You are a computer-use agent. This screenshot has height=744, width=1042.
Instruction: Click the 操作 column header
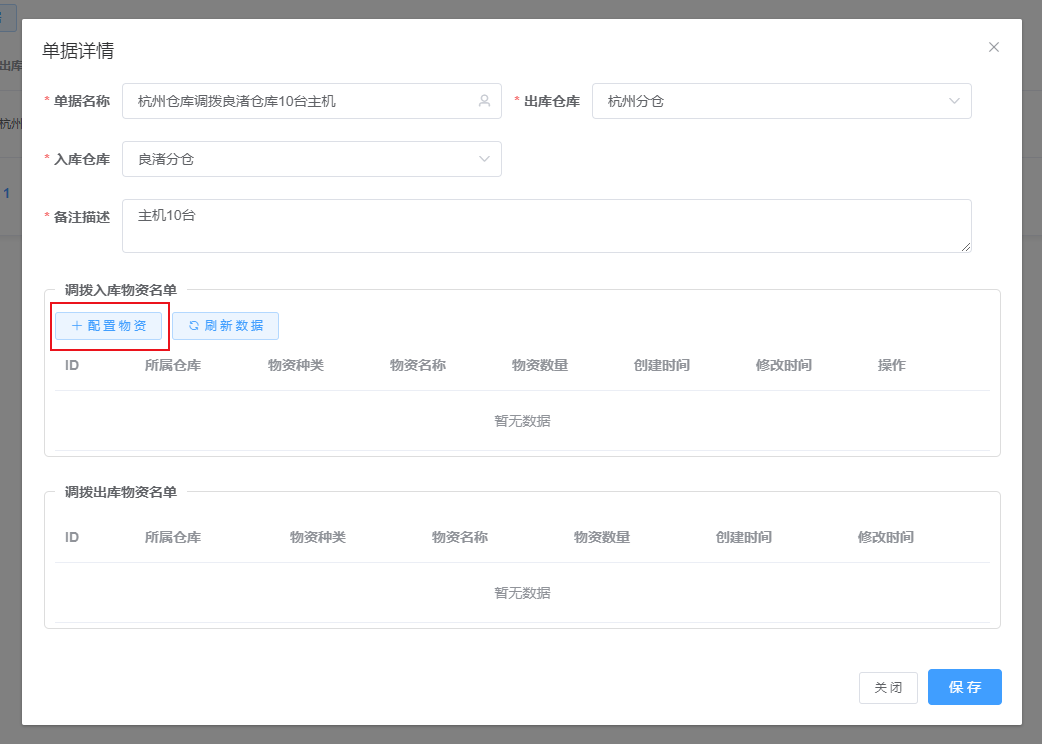tap(891, 365)
